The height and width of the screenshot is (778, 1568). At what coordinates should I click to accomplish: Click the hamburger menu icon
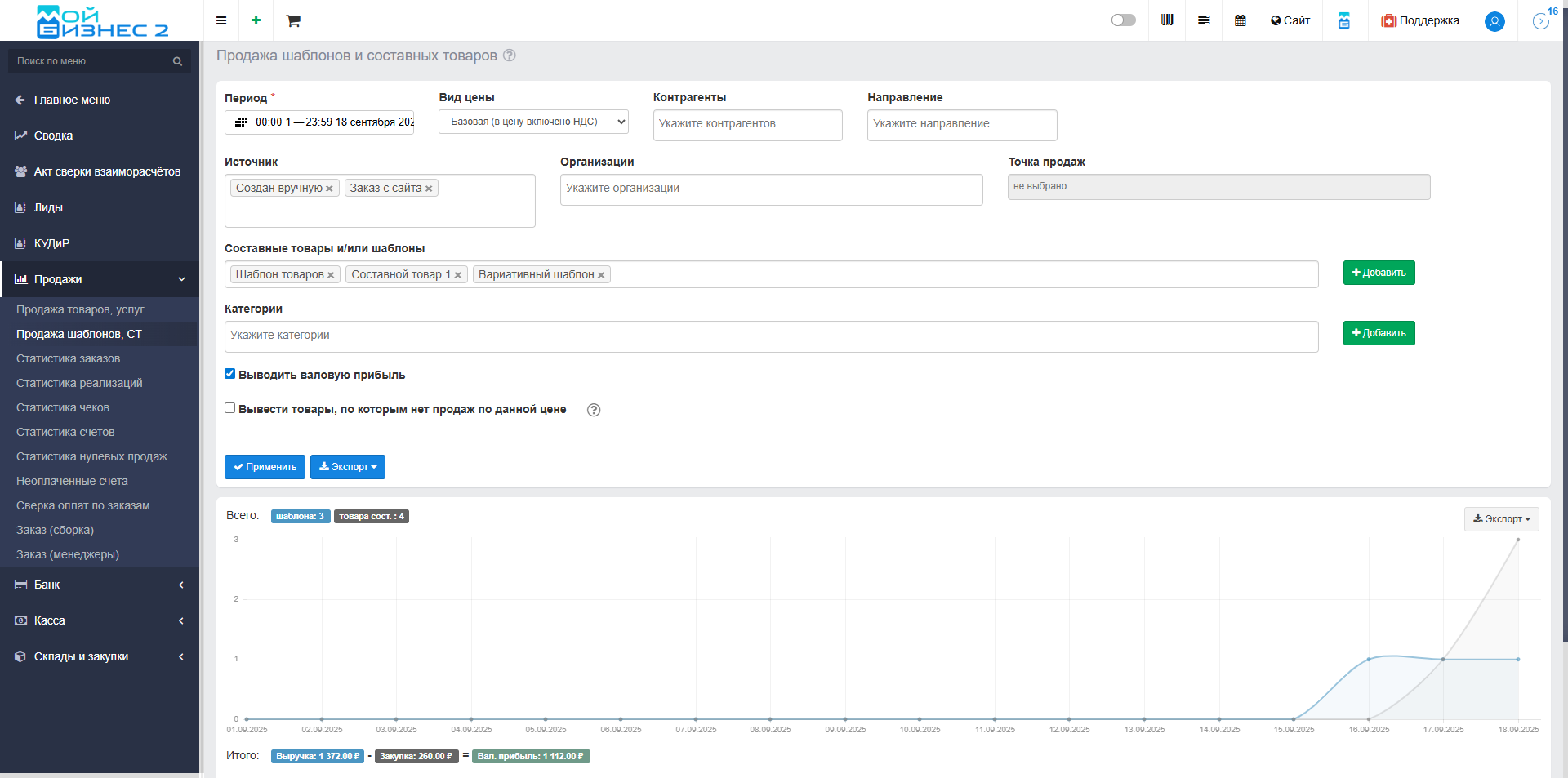221,20
